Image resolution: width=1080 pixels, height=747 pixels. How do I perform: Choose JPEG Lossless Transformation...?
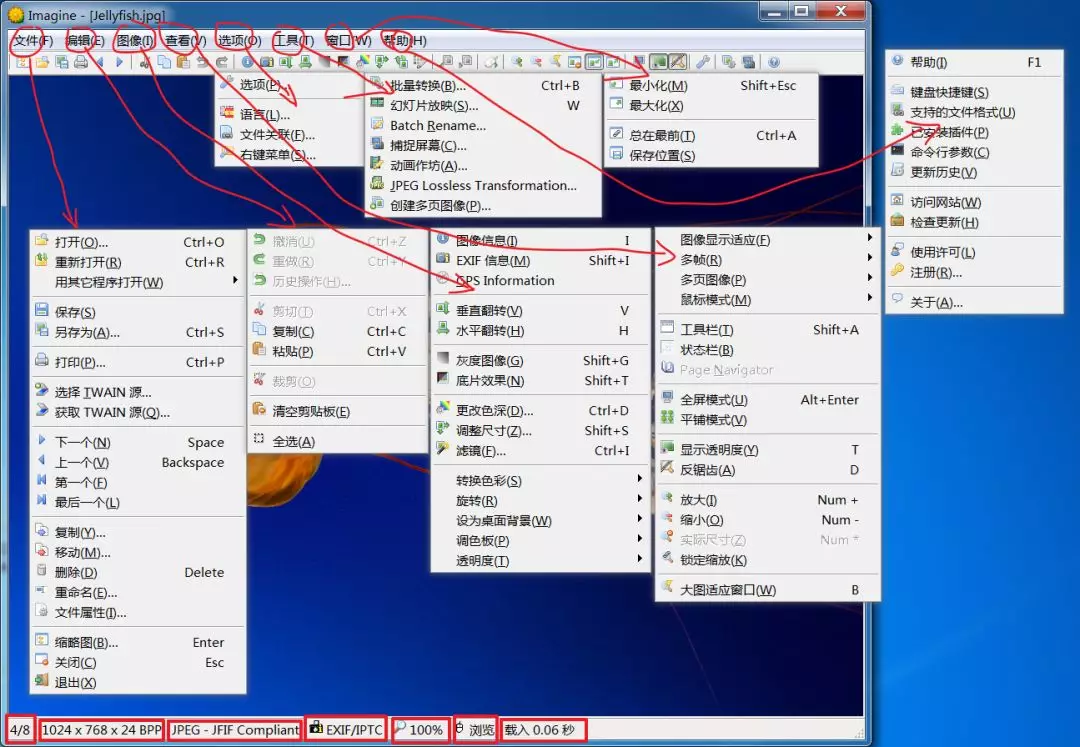coord(482,185)
